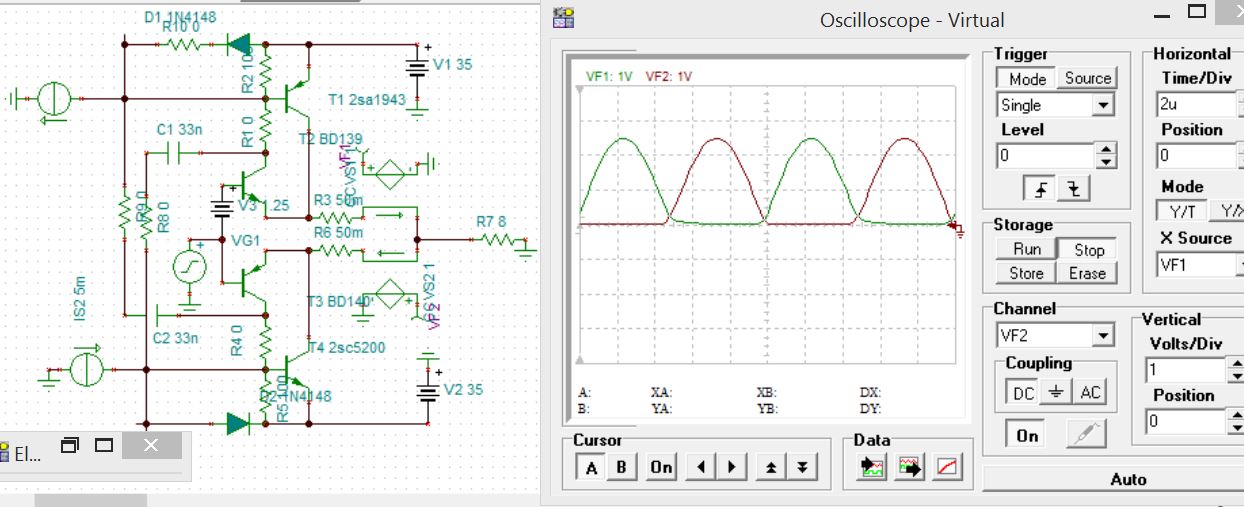The height and width of the screenshot is (507, 1244).
Task: Maximize the Oscilloscope window
Action: click(x=1196, y=13)
